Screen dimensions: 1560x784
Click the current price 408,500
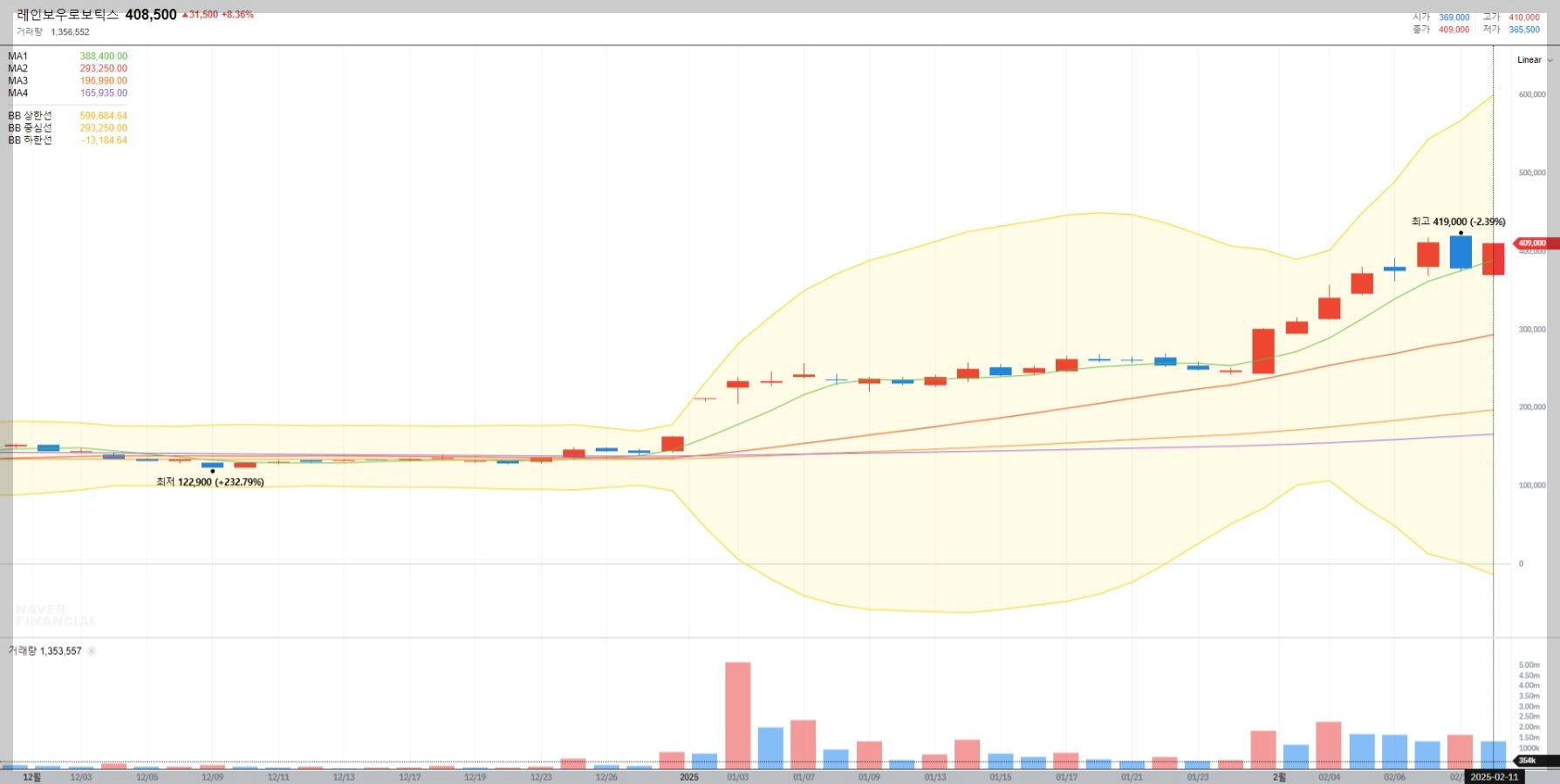[x=151, y=15]
